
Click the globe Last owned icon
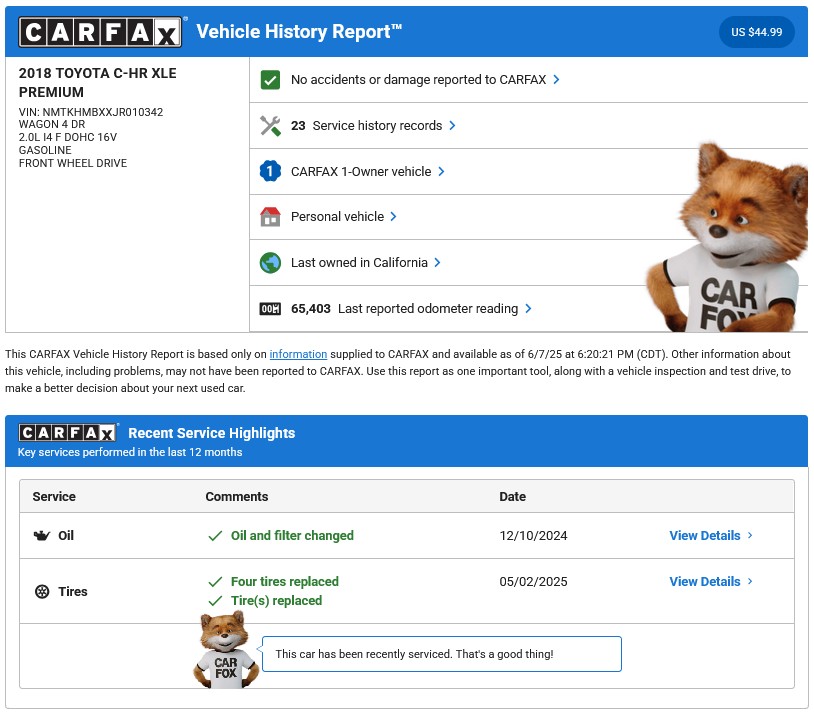pos(270,263)
